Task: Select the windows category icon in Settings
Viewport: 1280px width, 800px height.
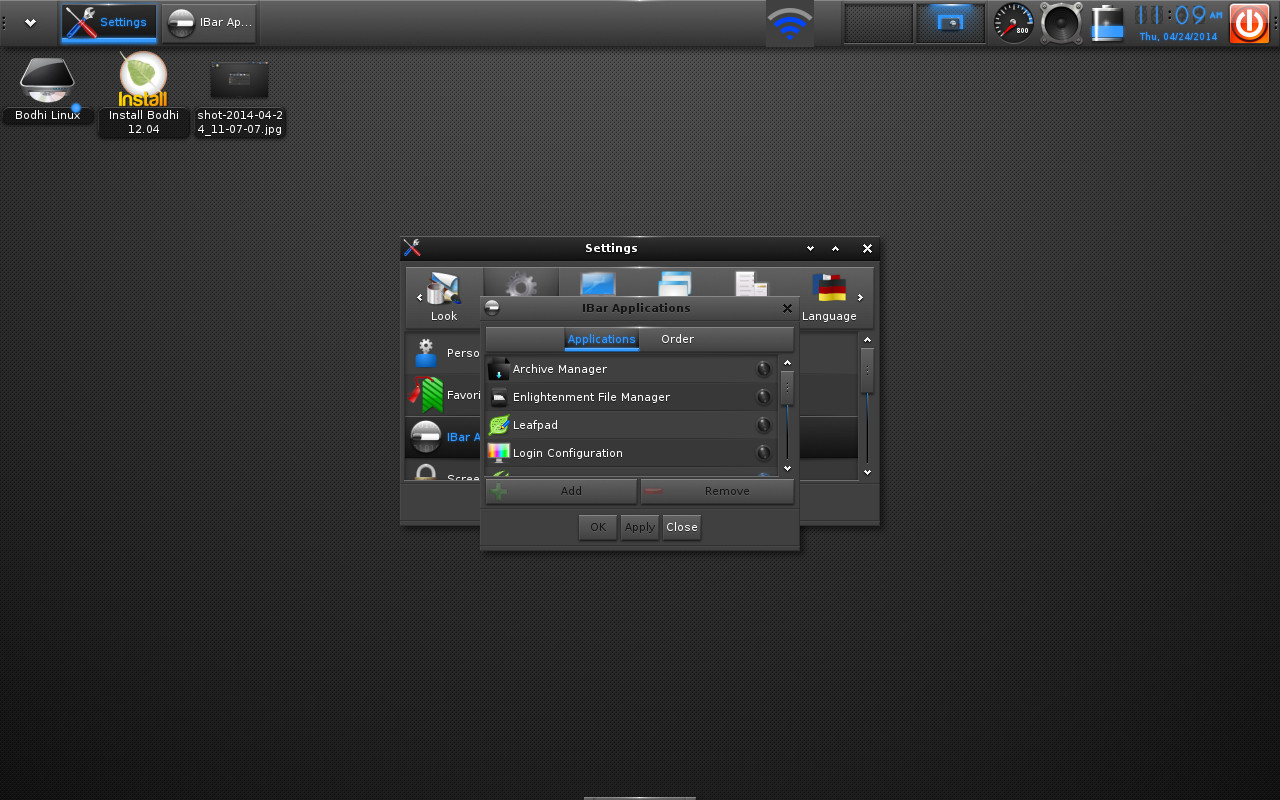Action: click(675, 285)
